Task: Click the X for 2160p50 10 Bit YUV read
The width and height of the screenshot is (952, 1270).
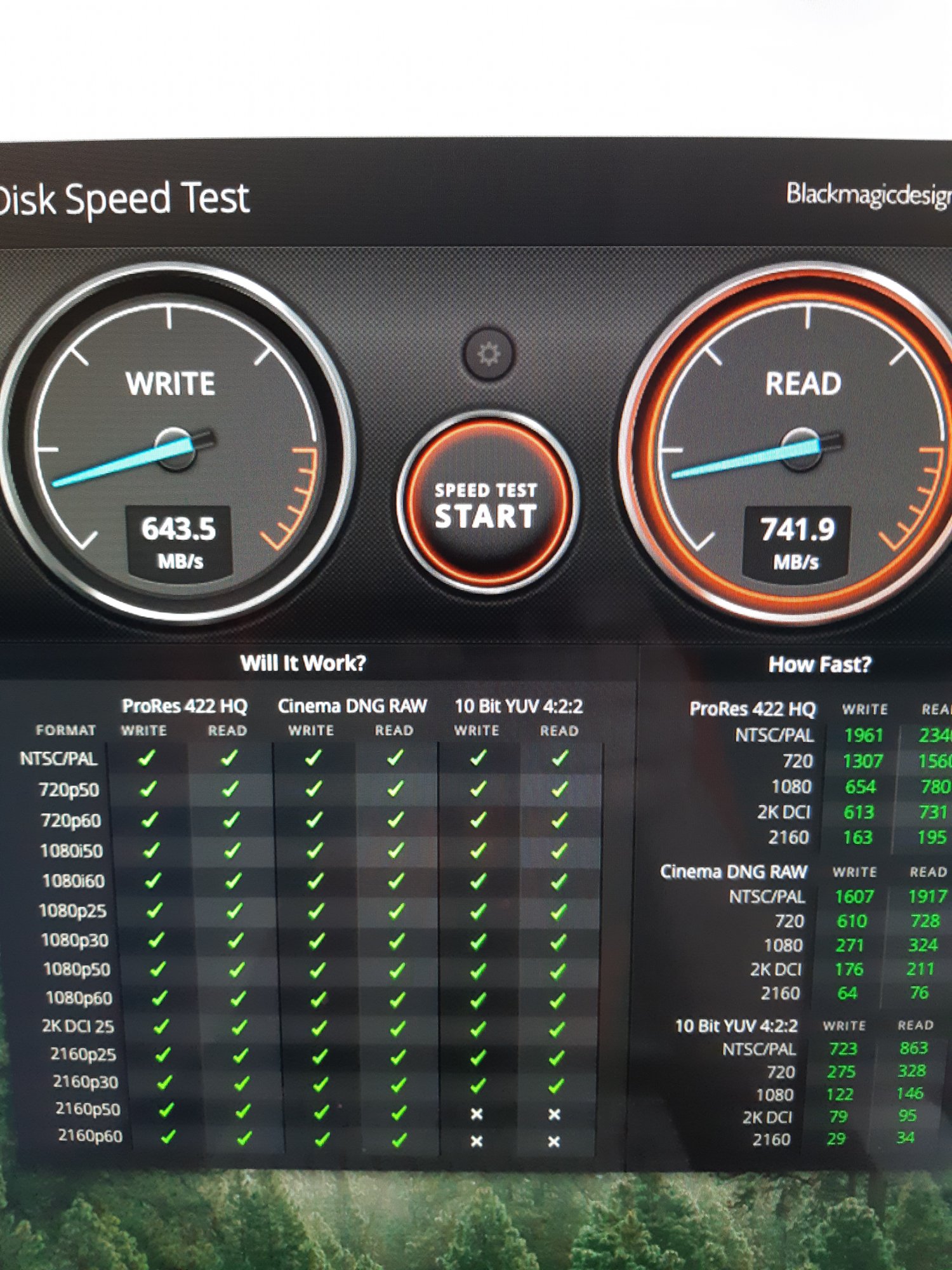Action: click(554, 1114)
